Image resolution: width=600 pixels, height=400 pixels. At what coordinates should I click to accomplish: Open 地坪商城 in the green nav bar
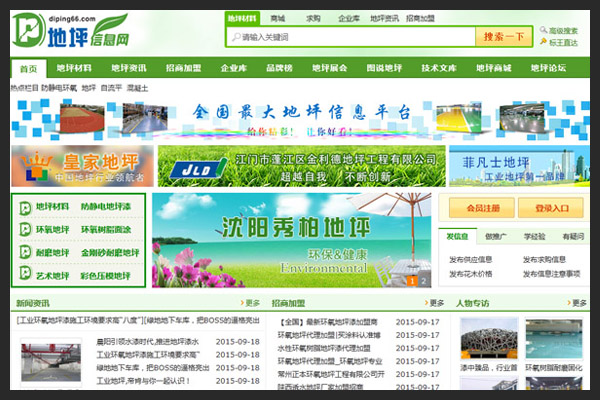pos(494,68)
